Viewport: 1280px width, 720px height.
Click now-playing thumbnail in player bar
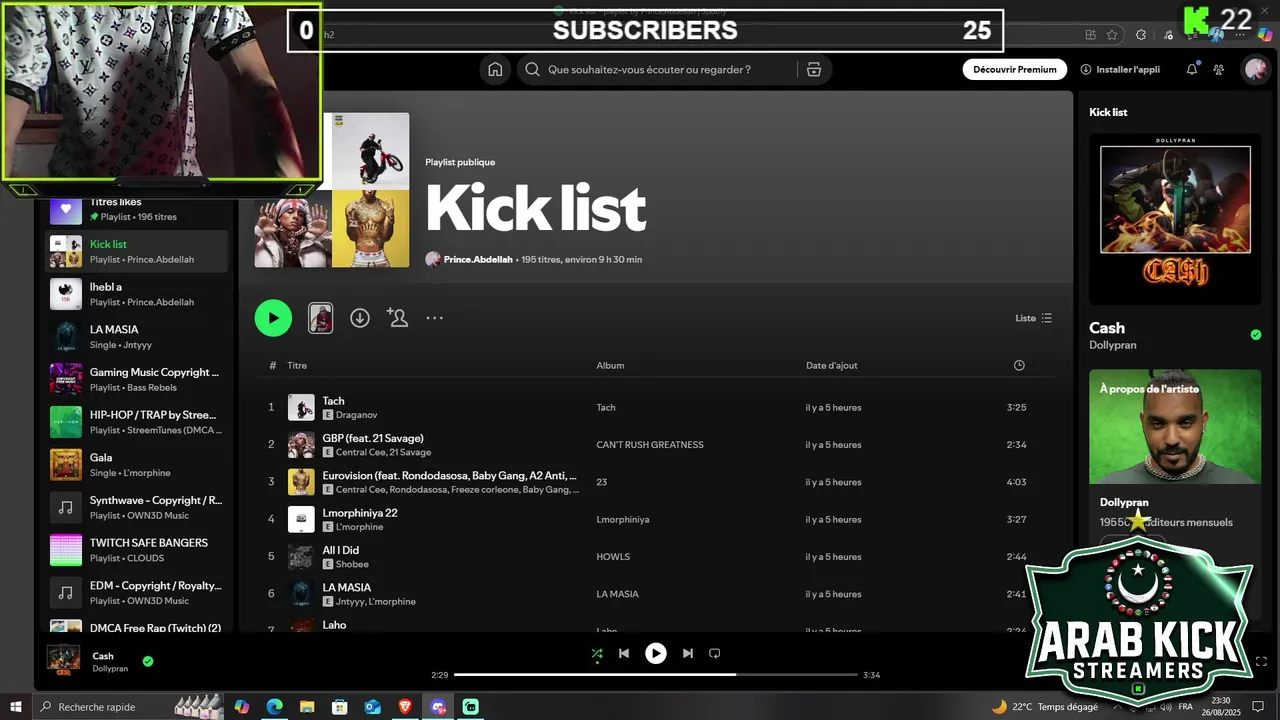(x=64, y=660)
